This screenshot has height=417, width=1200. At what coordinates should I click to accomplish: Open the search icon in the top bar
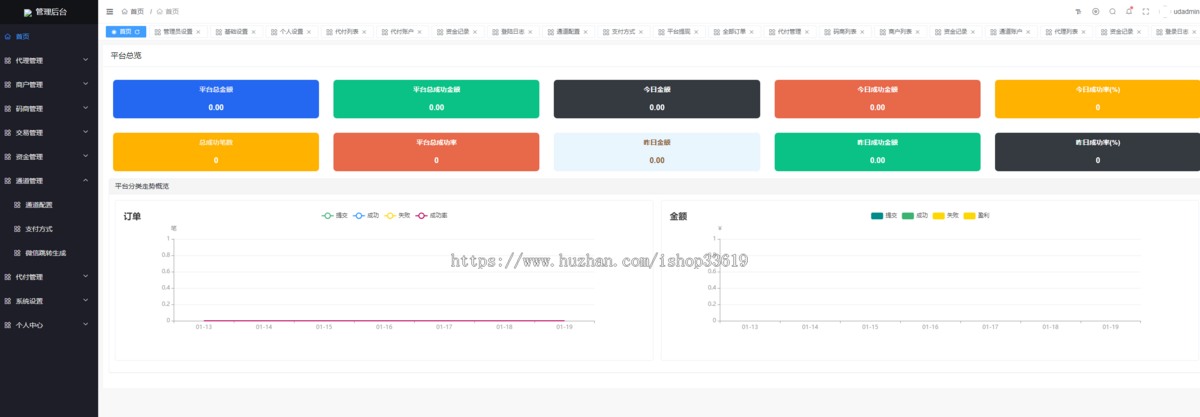pyautogui.click(x=1112, y=11)
